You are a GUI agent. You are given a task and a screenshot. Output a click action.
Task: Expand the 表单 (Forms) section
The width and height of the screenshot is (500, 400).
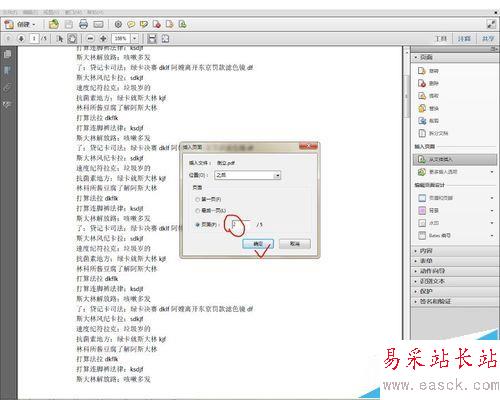coord(455,261)
